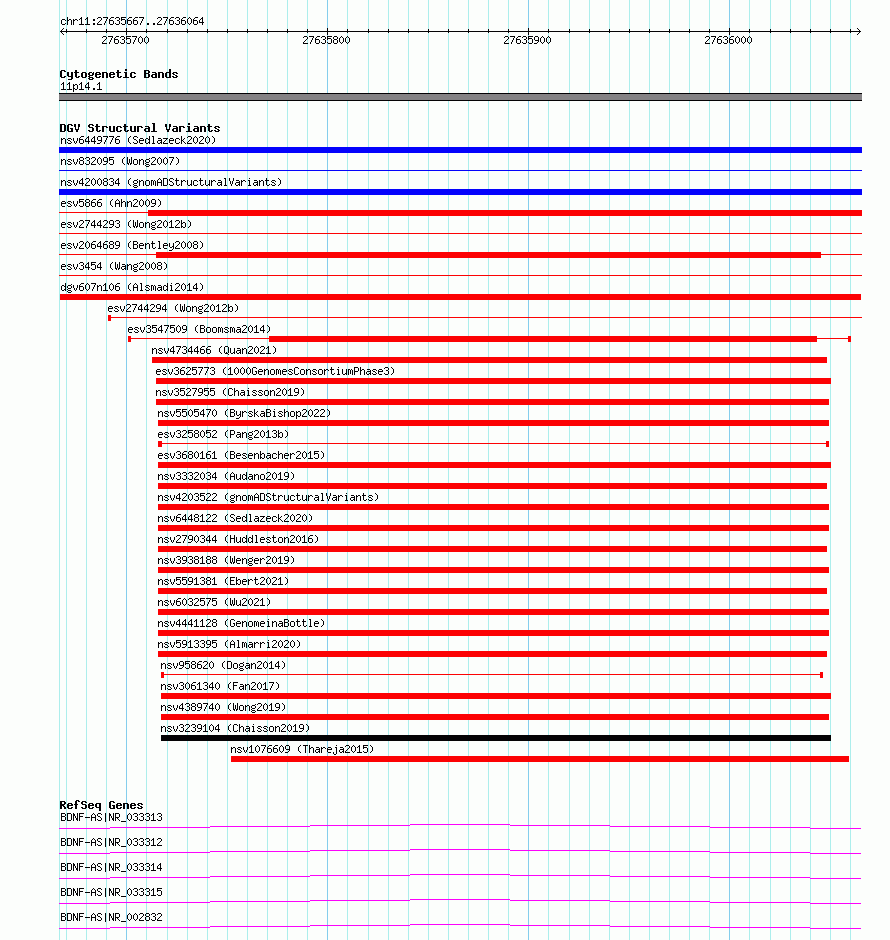Open the nsv3938188 (Wenger2019) label
Screen dimensions: 890x940
[226, 560]
